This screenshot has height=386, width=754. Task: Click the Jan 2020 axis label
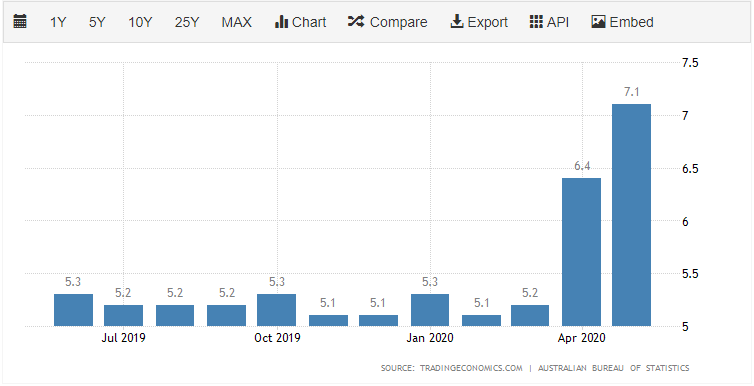(x=430, y=338)
